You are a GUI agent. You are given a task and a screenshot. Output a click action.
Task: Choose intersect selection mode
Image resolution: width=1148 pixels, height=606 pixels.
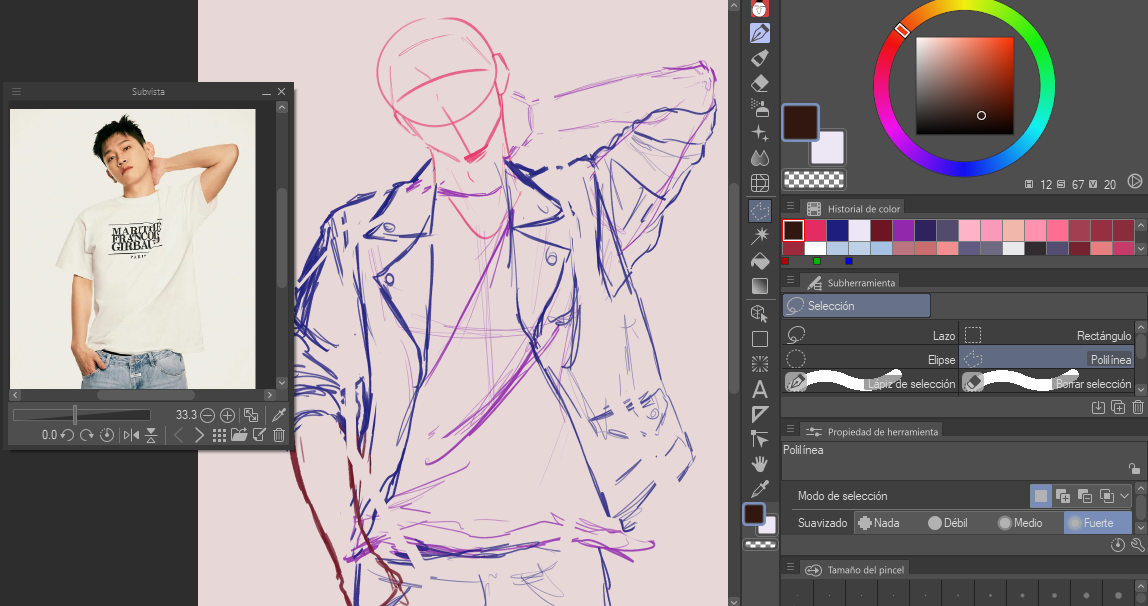point(1107,496)
